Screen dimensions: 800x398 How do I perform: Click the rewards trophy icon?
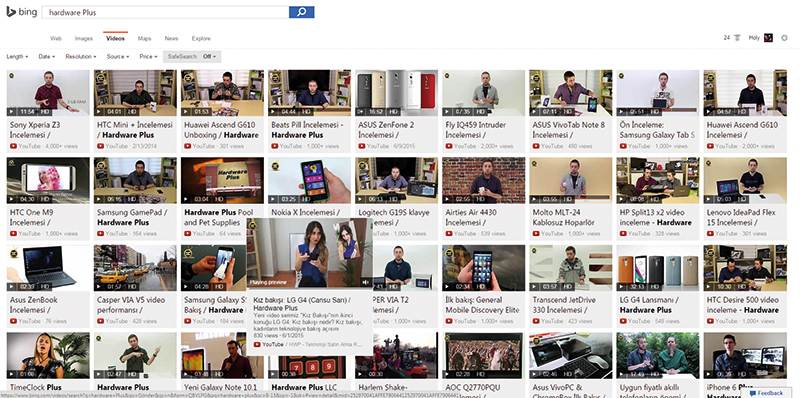coord(737,38)
